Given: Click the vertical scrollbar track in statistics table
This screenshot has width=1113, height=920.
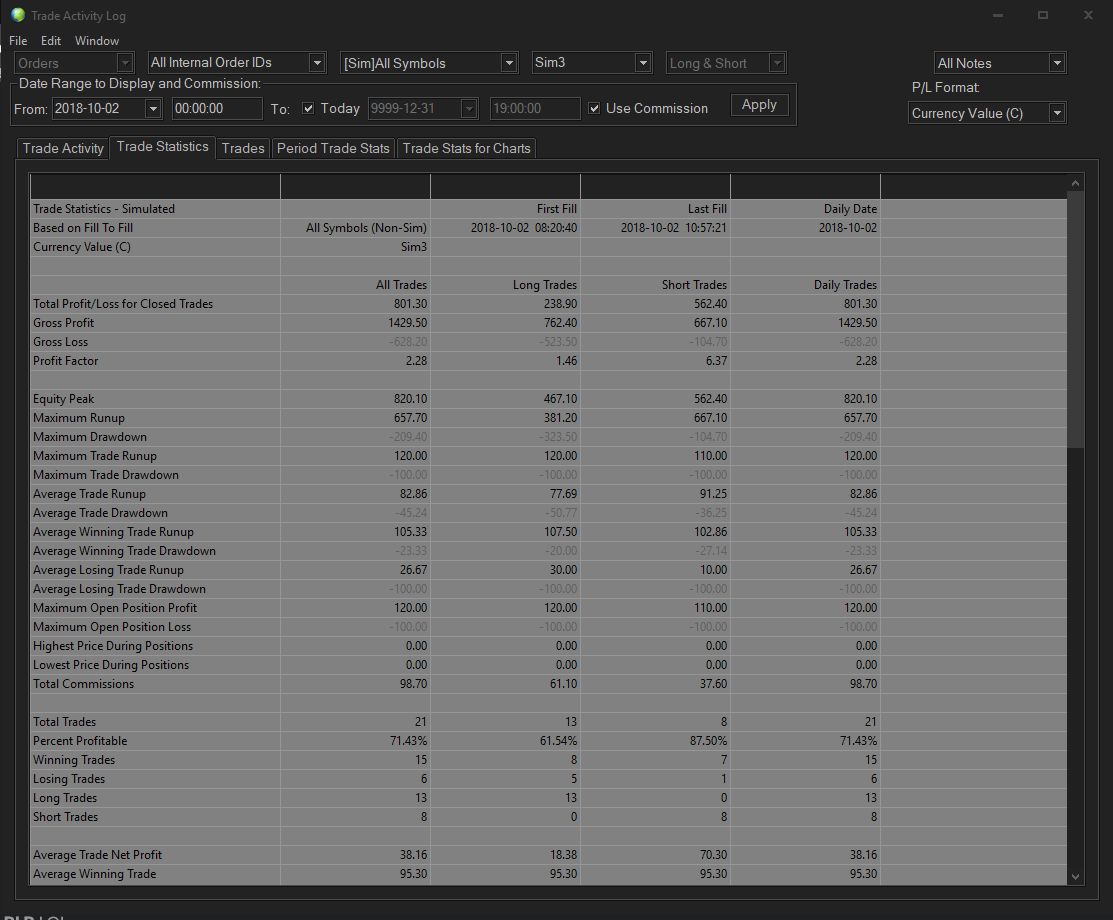Looking at the screenshot, I should pos(1076,650).
